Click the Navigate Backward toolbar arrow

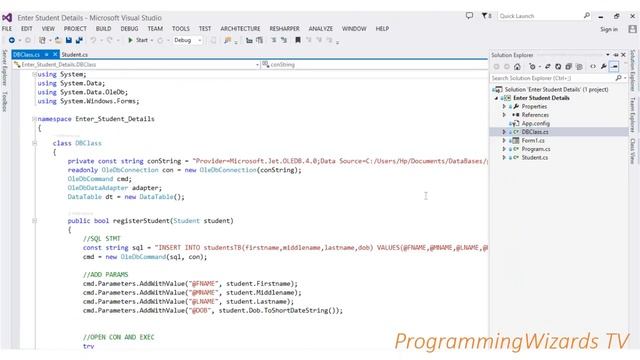pyautogui.click(x=12, y=40)
